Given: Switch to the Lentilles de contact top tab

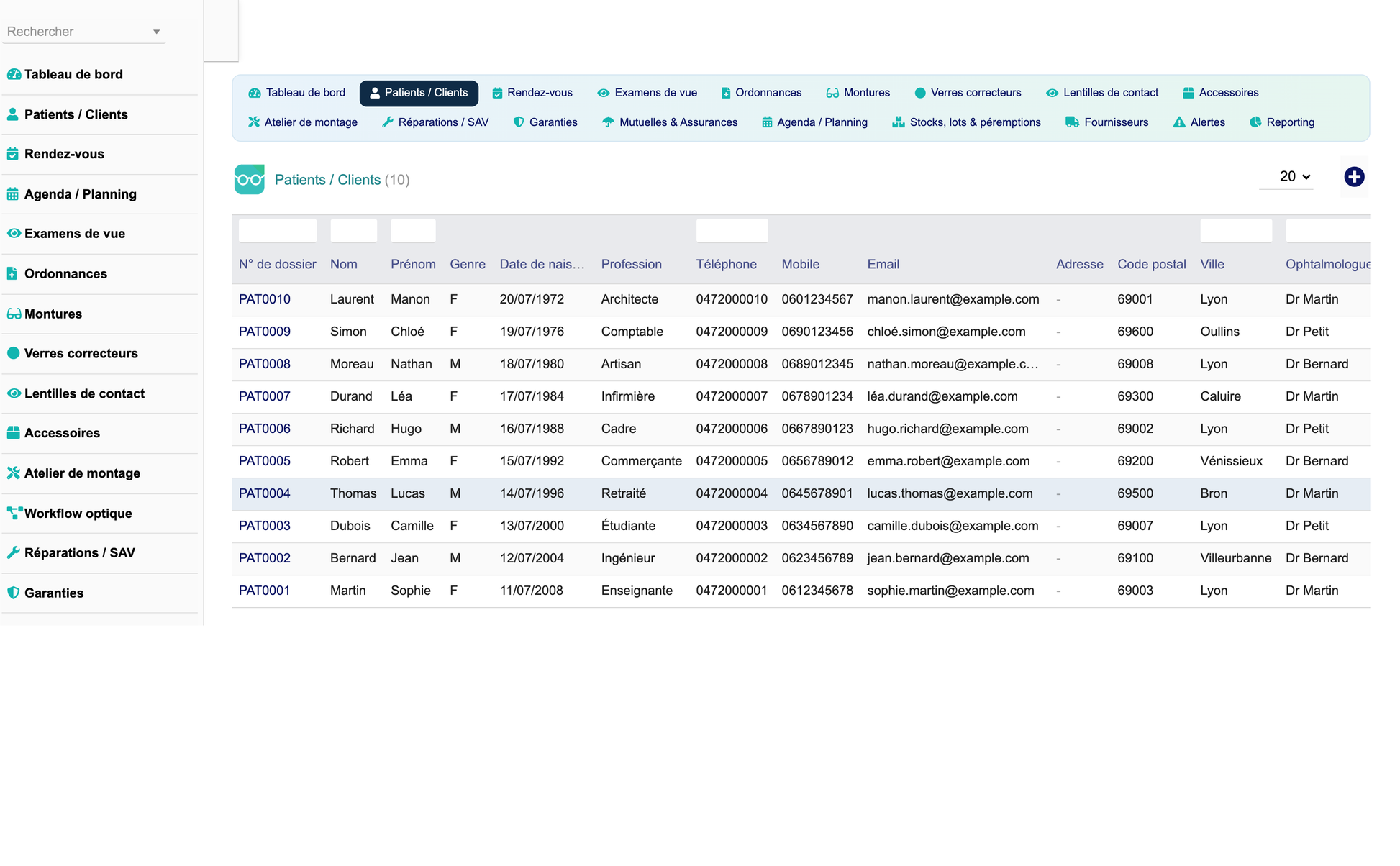Looking at the screenshot, I should click(x=1102, y=93).
